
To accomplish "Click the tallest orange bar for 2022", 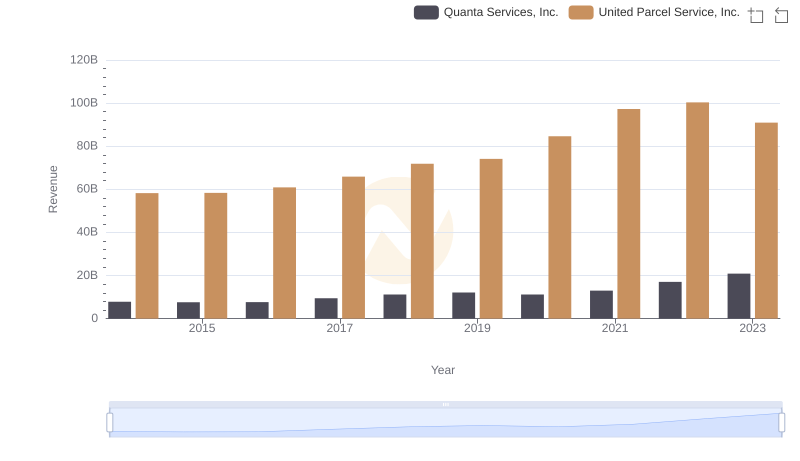I will coord(697,211).
